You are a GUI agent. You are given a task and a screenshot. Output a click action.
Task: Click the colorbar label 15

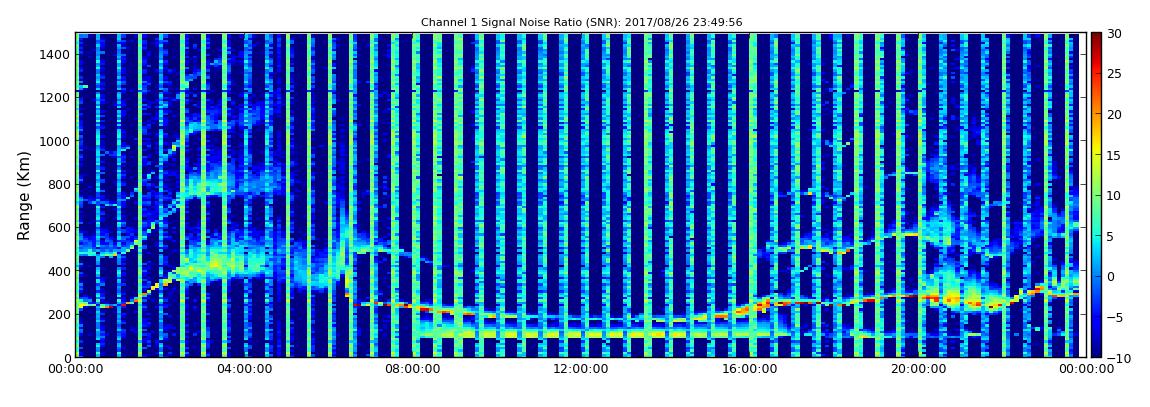point(1115,155)
